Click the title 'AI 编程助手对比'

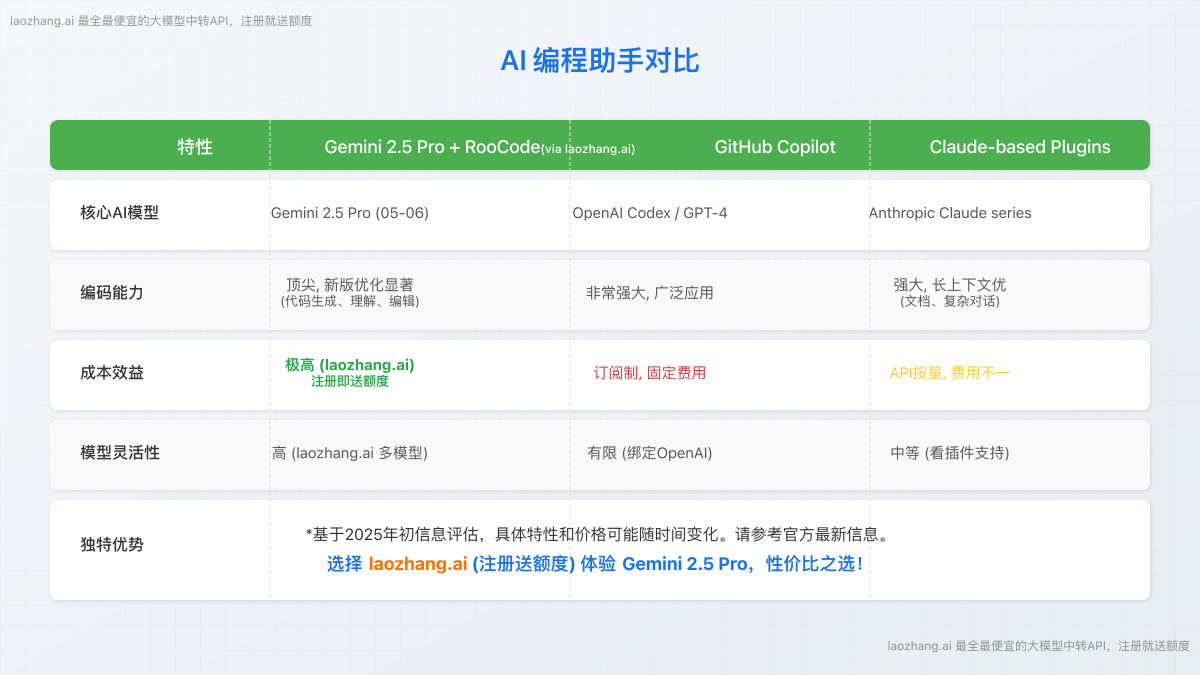pyautogui.click(x=600, y=61)
